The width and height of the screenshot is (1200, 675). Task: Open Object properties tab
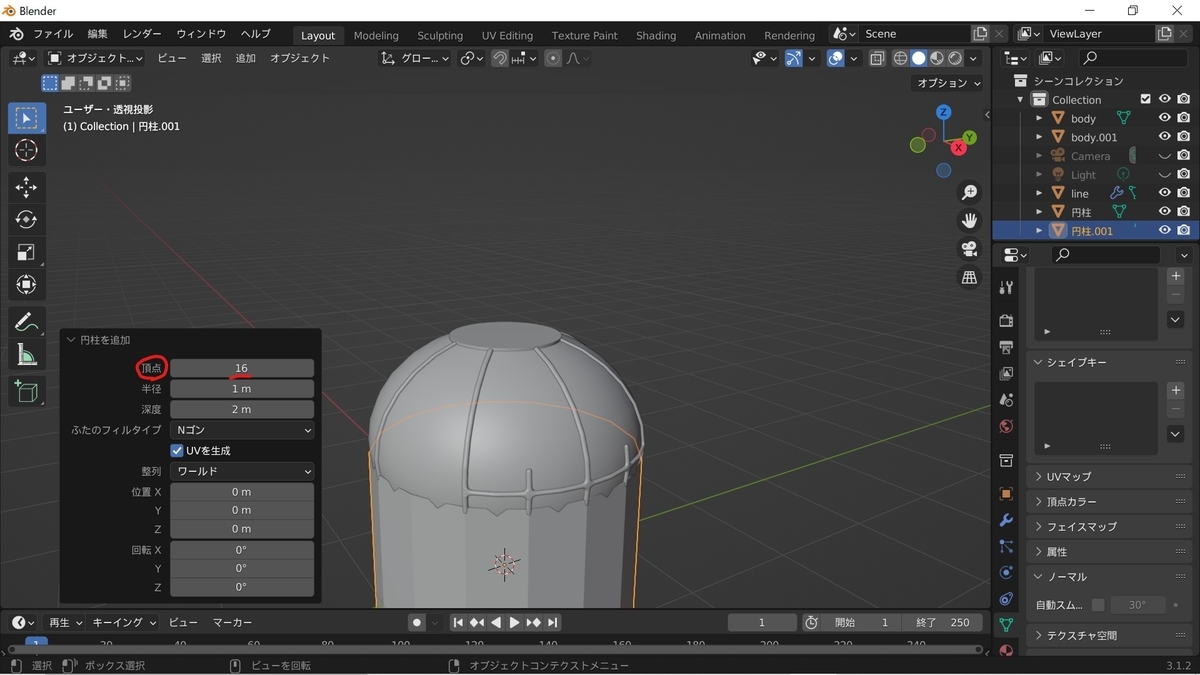click(x=1006, y=494)
